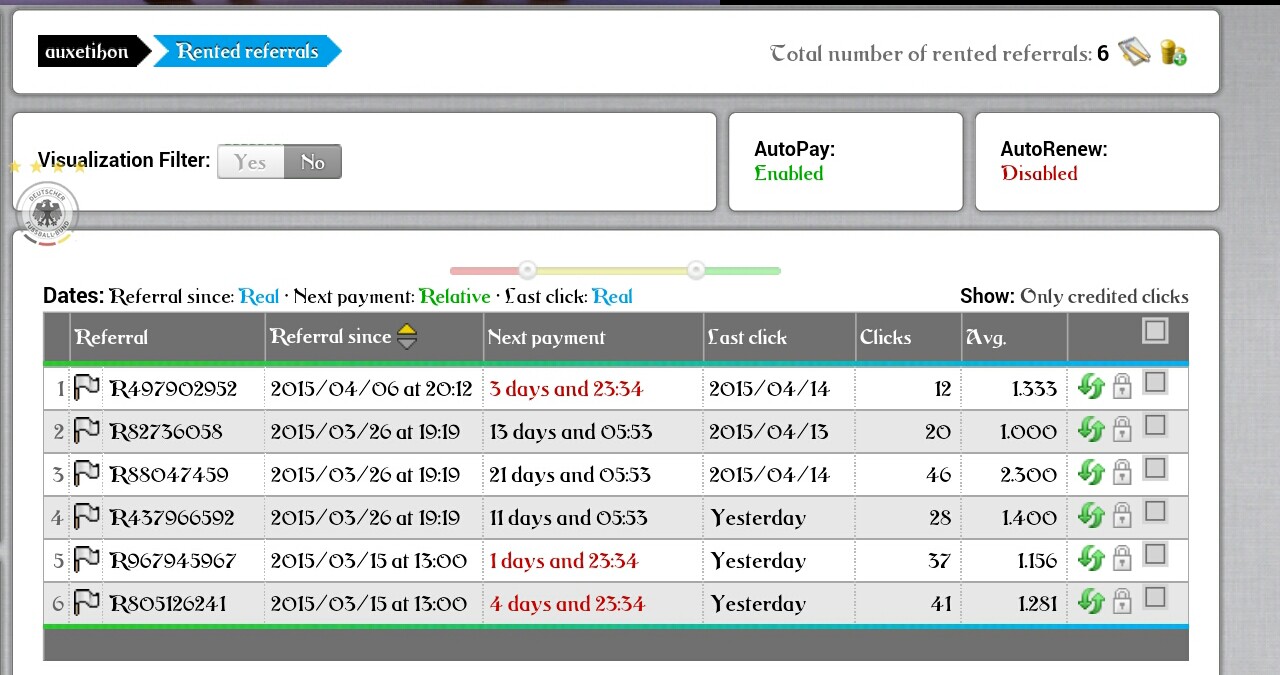The width and height of the screenshot is (1280, 675).
Task: Click AutoPay Enabled status
Action: pyautogui.click(x=789, y=173)
